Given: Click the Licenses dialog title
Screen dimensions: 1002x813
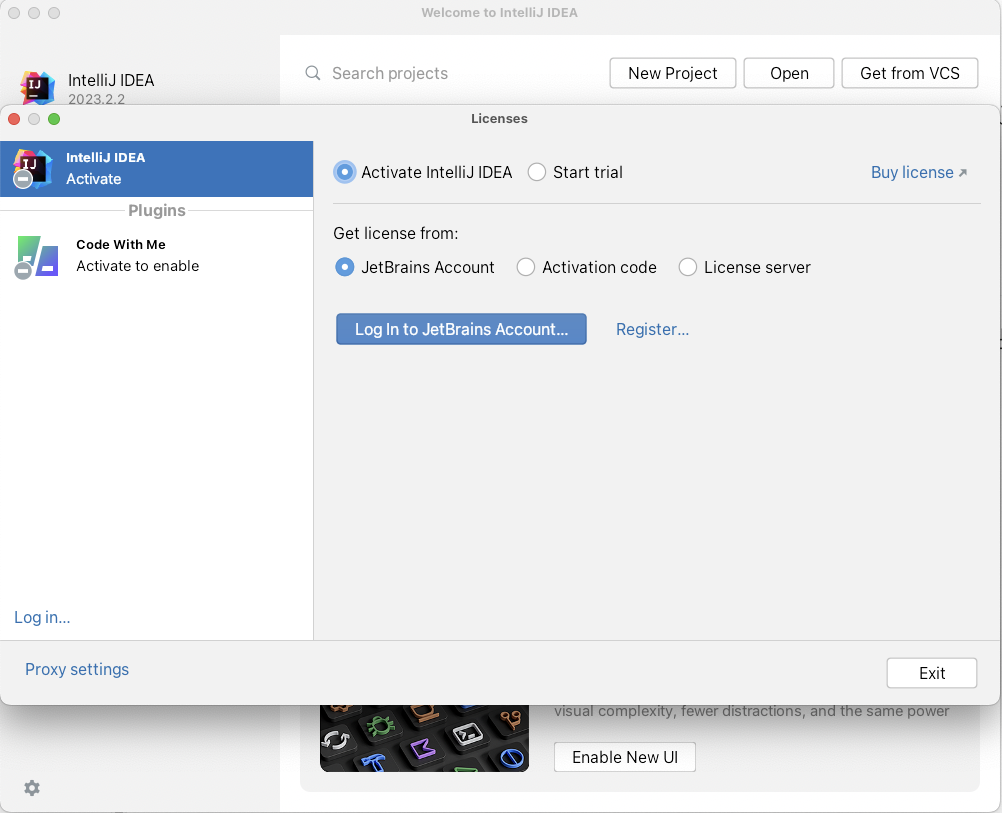Looking at the screenshot, I should tap(499, 118).
